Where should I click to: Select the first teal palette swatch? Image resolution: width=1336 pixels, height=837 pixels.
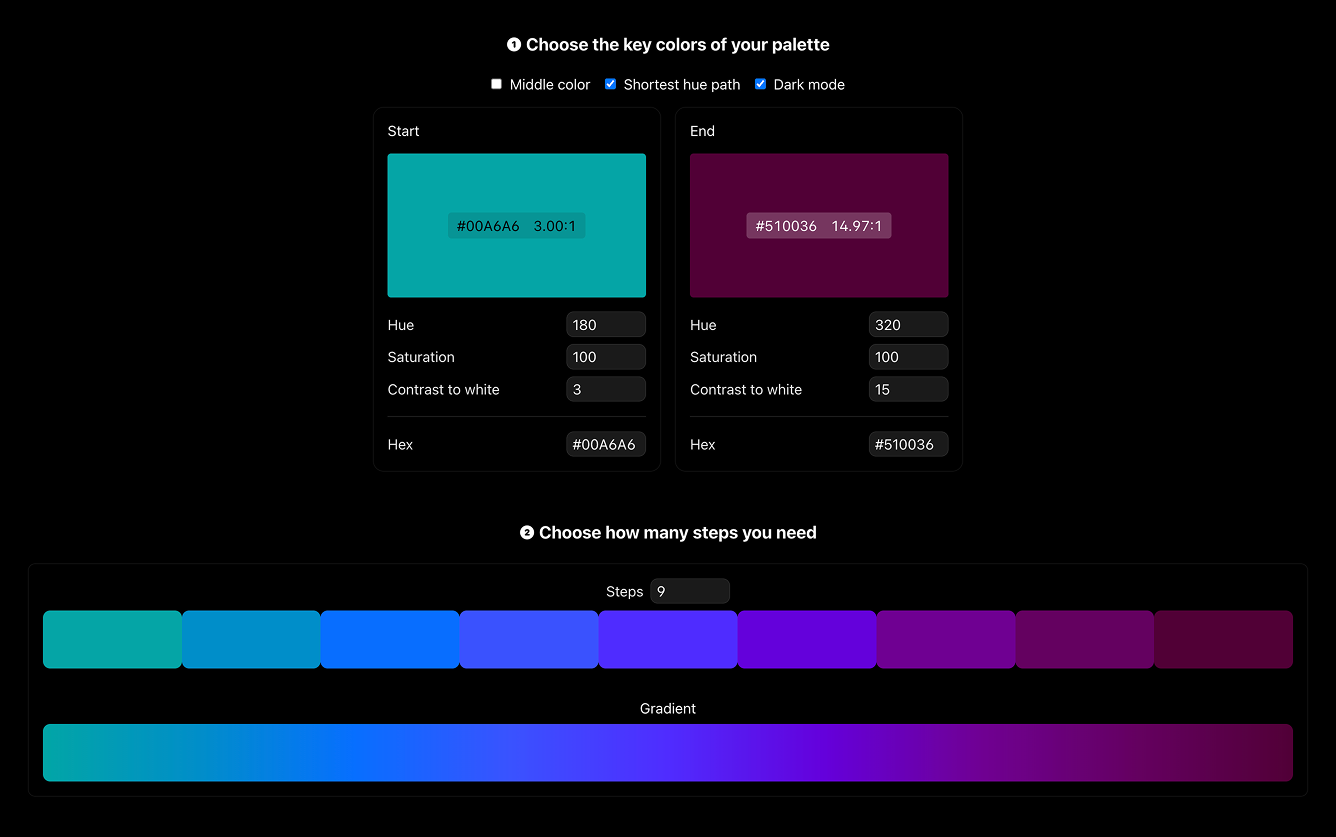(x=112, y=639)
